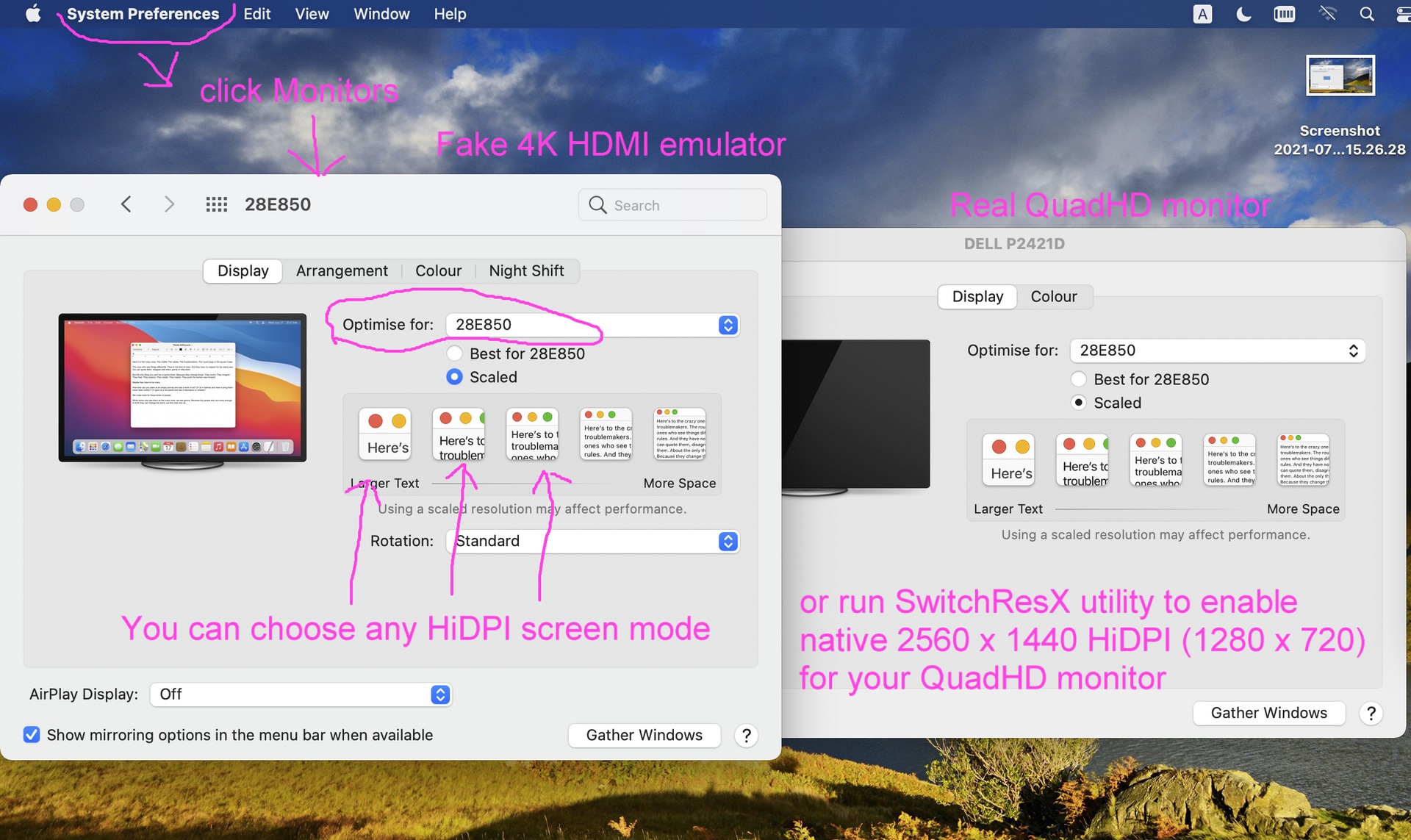Select Best for 28E850 in left window

point(455,353)
